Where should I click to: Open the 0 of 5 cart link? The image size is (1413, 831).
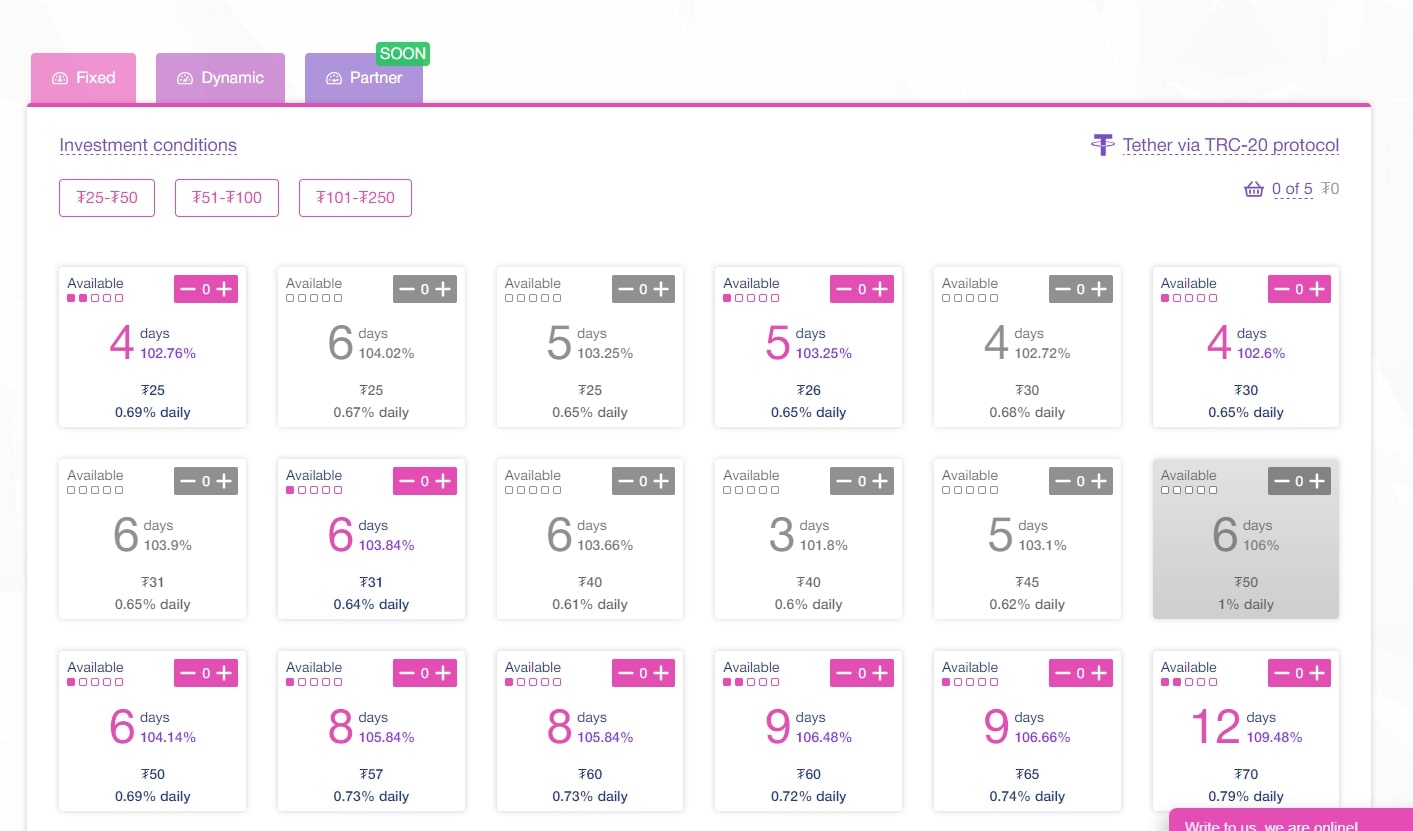(x=1292, y=189)
